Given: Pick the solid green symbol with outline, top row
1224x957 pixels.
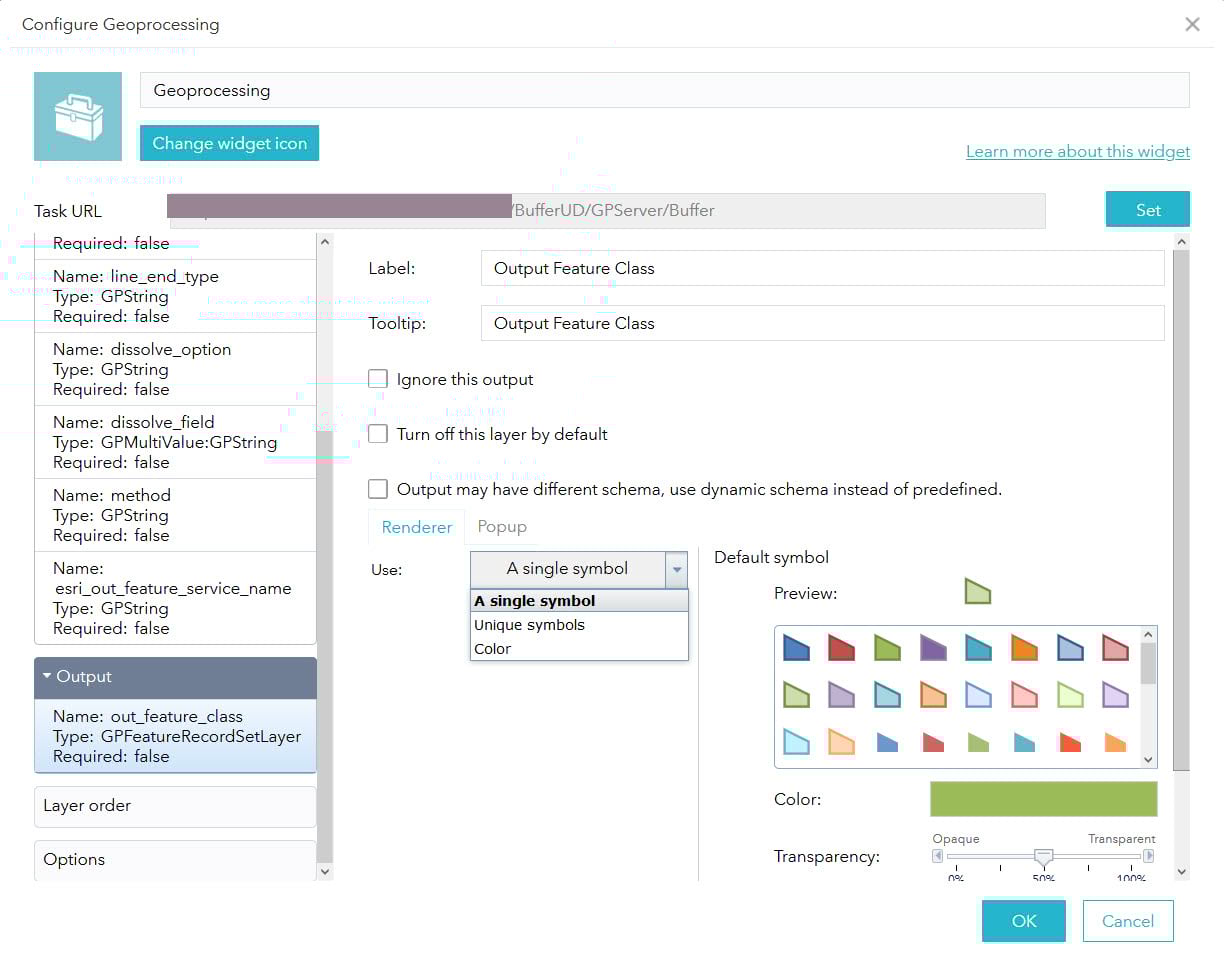Looking at the screenshot, I should [x=887, y=647].
